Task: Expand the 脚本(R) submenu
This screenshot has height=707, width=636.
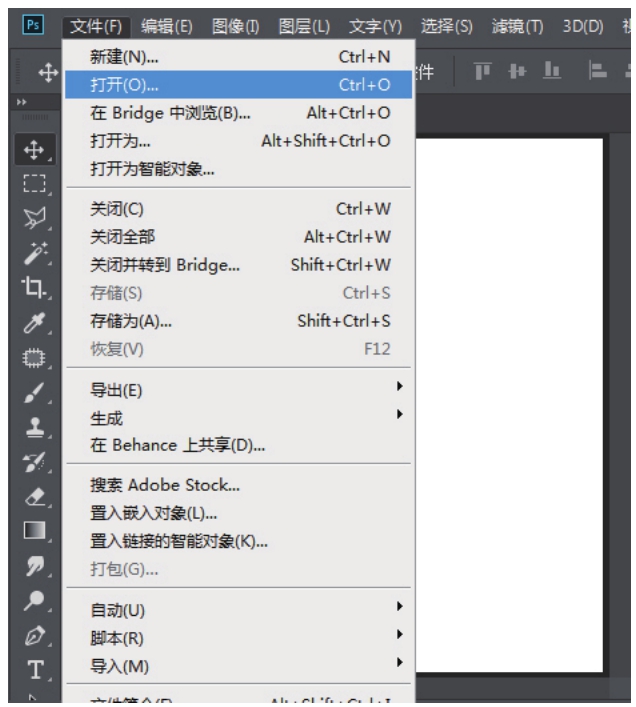Action: (x=238, y=638)
